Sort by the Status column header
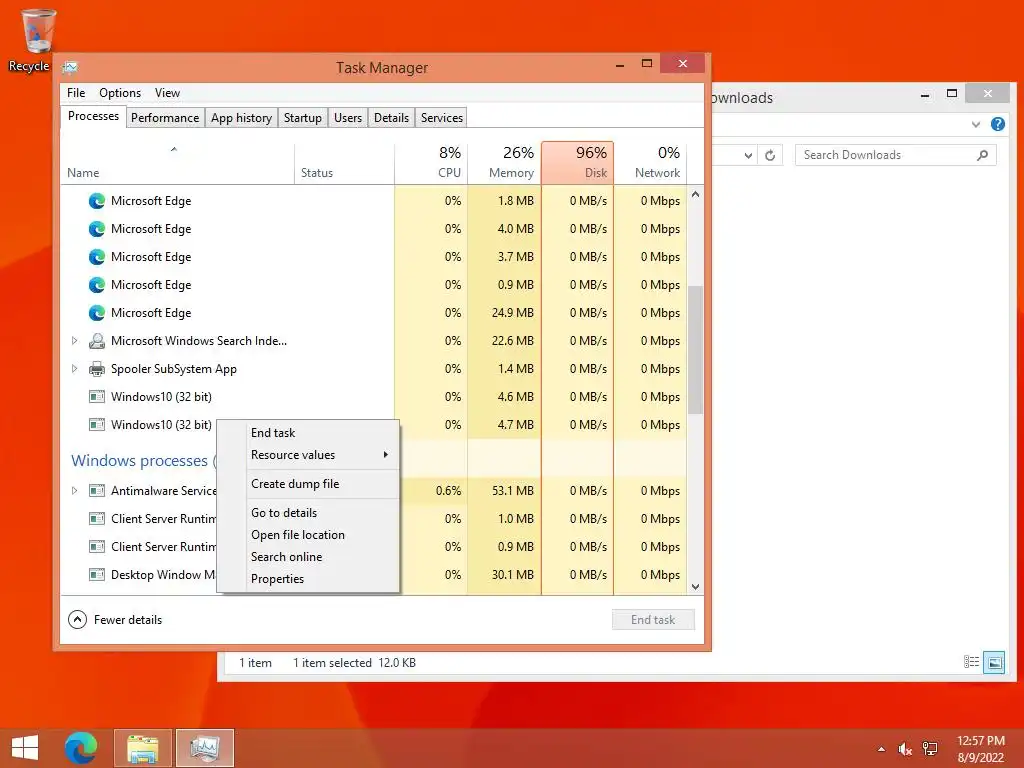This screenshot has height=768, width=1024. pyautogui.click(x=344, y=163)
